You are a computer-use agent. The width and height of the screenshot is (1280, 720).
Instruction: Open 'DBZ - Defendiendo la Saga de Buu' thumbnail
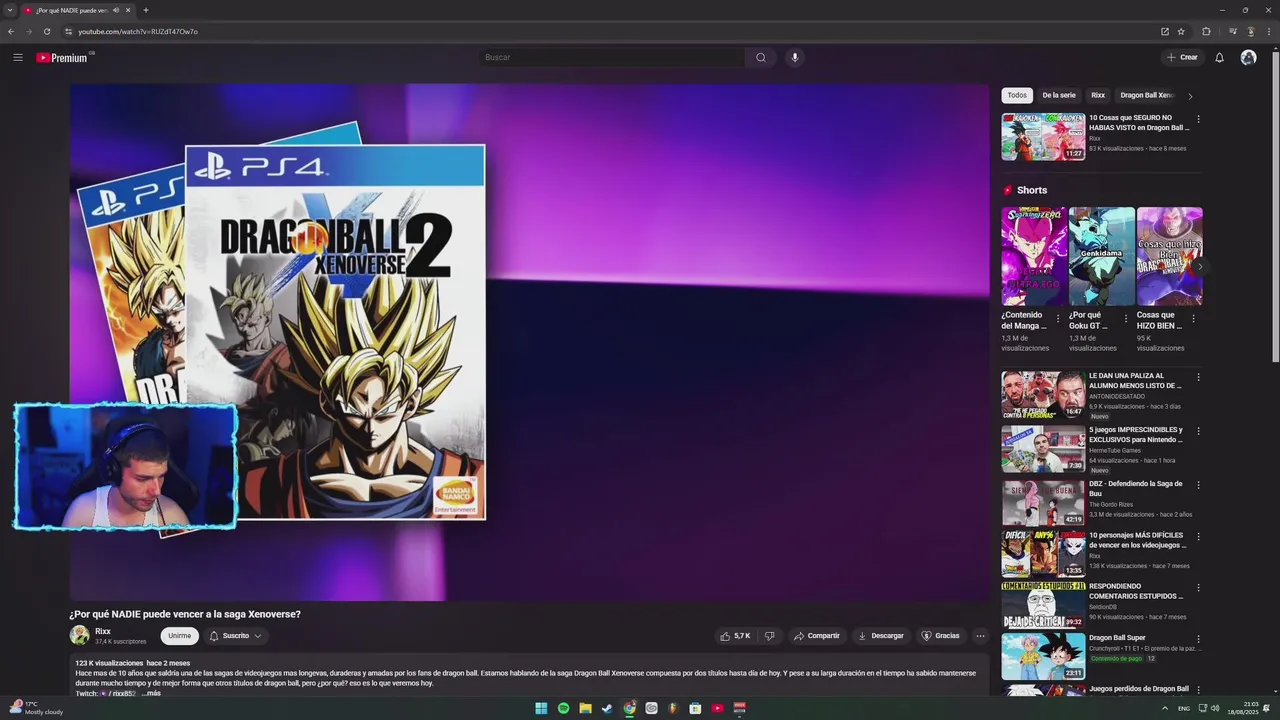tap(1043, 502)
